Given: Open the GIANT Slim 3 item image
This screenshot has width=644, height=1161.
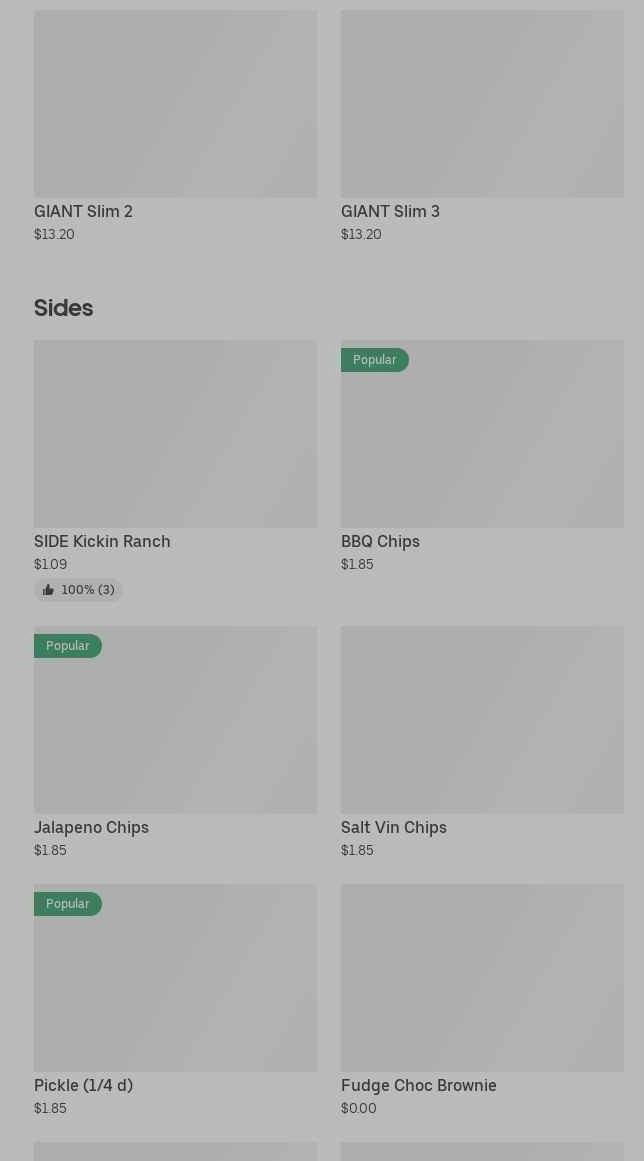Looking at the screenshot, I should 482,104.
